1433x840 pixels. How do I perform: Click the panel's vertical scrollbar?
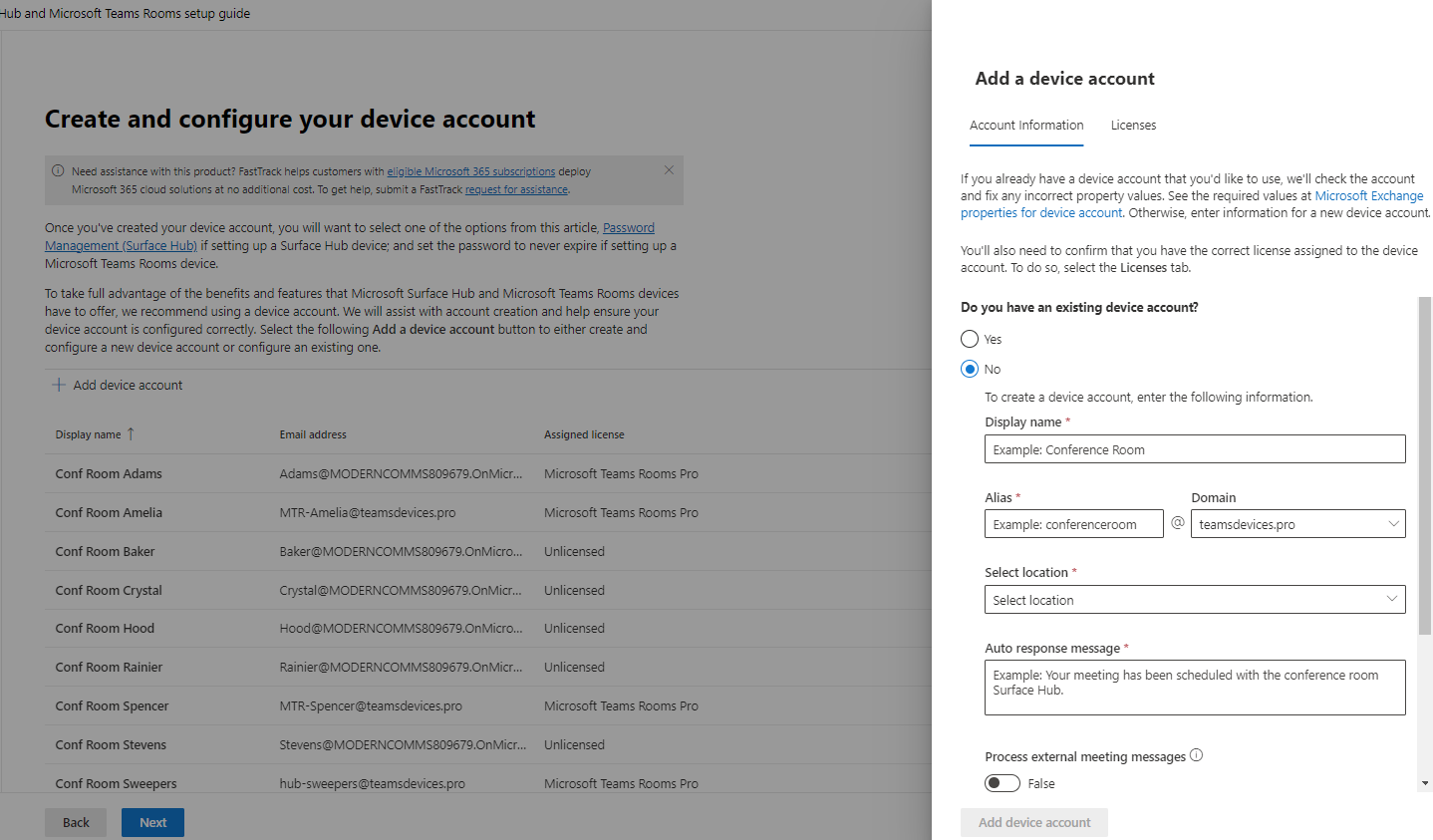[1425, 465]
